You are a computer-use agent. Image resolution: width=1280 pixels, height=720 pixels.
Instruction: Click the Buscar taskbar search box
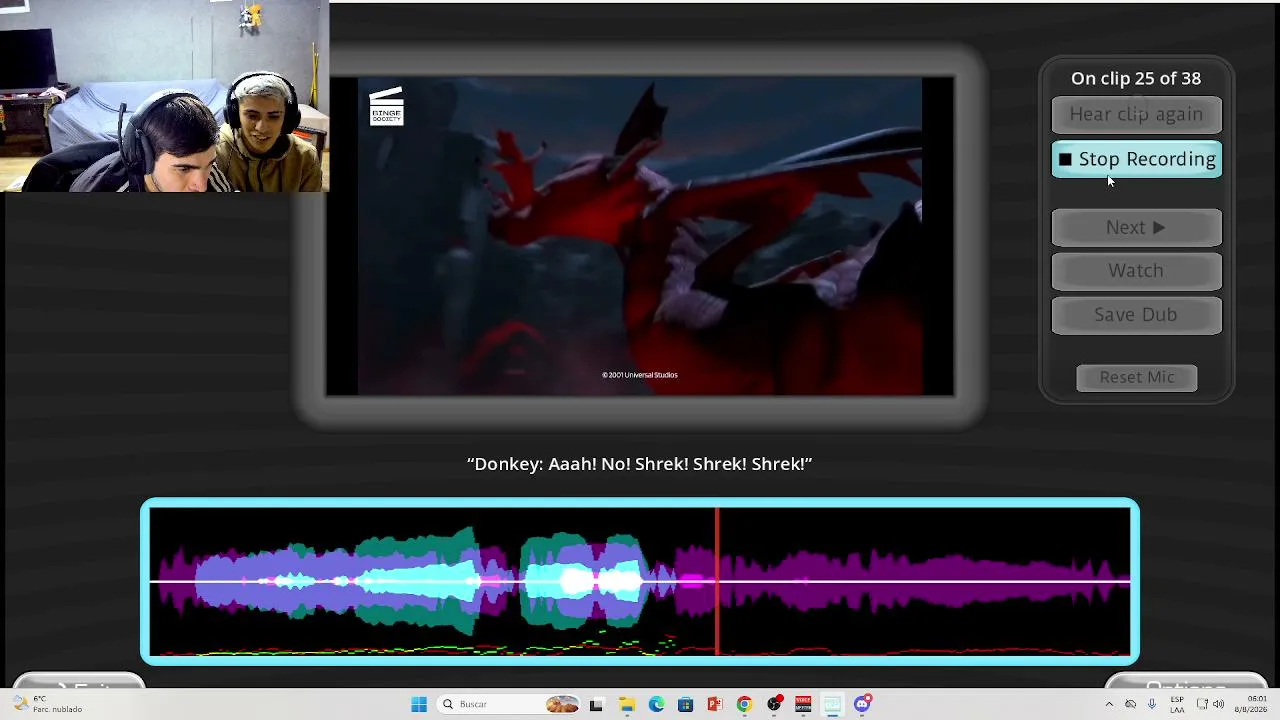click(510, 704)
